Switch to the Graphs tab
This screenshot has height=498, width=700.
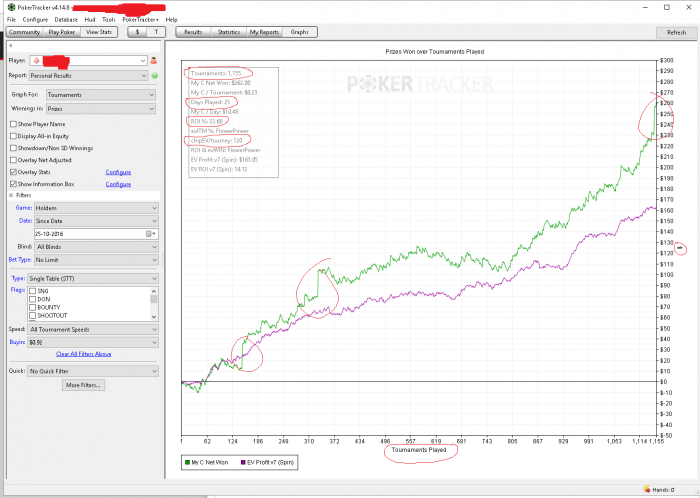coord(300,32)
